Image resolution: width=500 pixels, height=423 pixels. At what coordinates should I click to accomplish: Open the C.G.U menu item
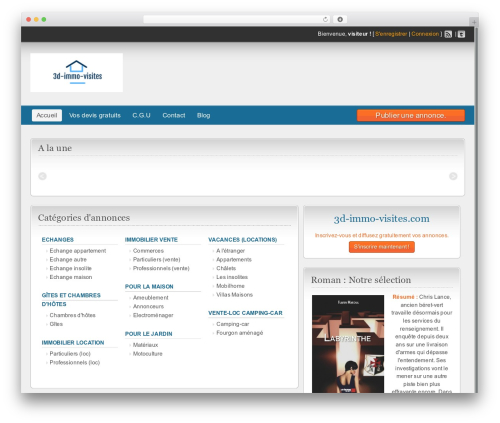coord(141,115)
